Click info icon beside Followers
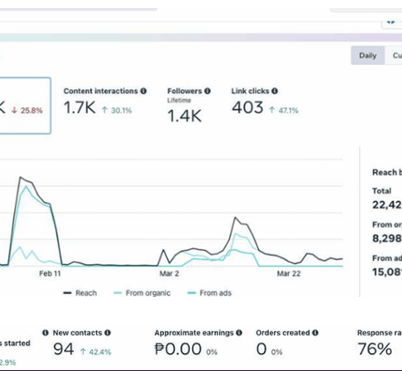 207,91
